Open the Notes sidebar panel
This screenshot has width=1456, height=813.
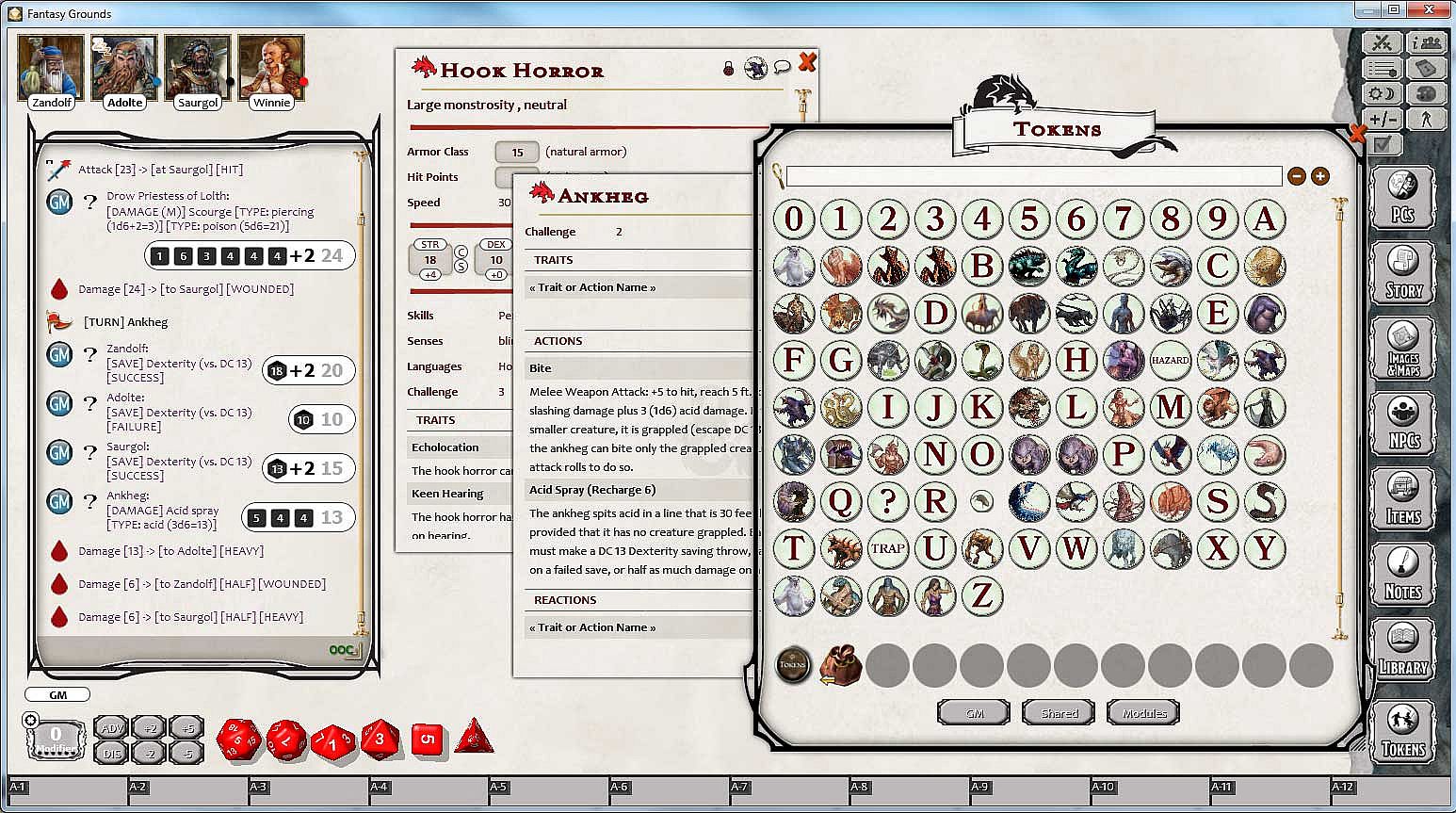pyautogui.click(x=1402, y=575)
